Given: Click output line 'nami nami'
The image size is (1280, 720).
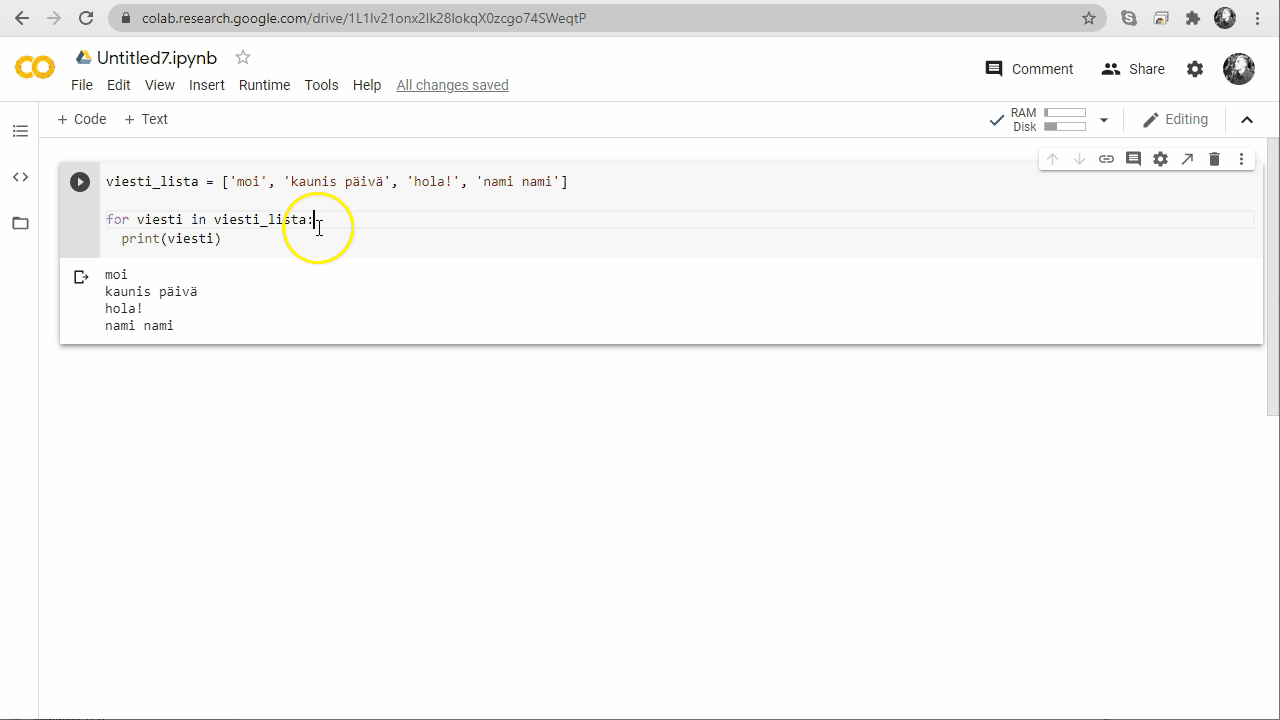Looking at the screenshot, I should [139, 326].
